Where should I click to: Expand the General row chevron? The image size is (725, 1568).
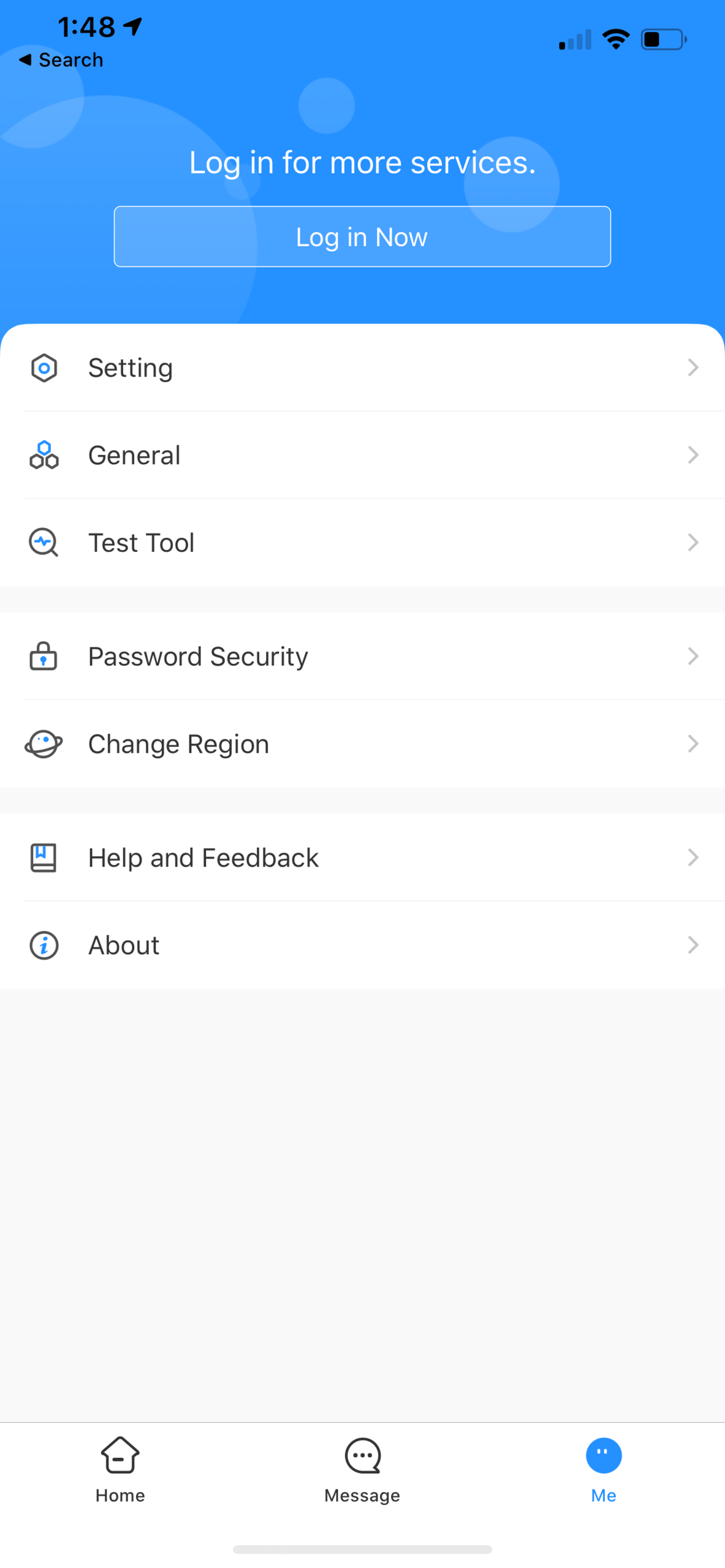tap(693, 455)
